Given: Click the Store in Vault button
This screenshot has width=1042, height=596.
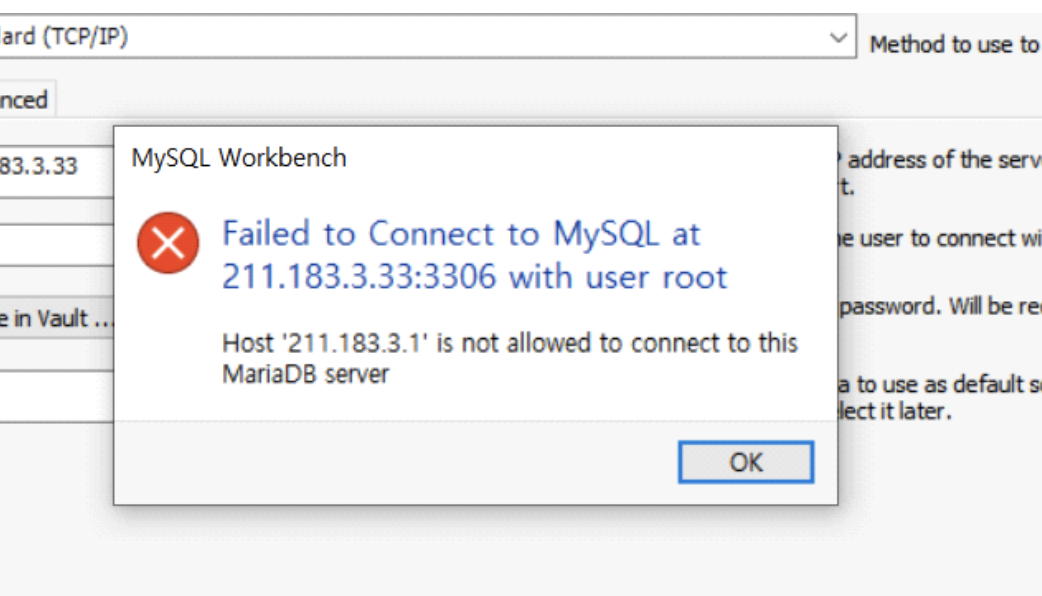Looking at the screenshot, I should click(x=56, y=318).
